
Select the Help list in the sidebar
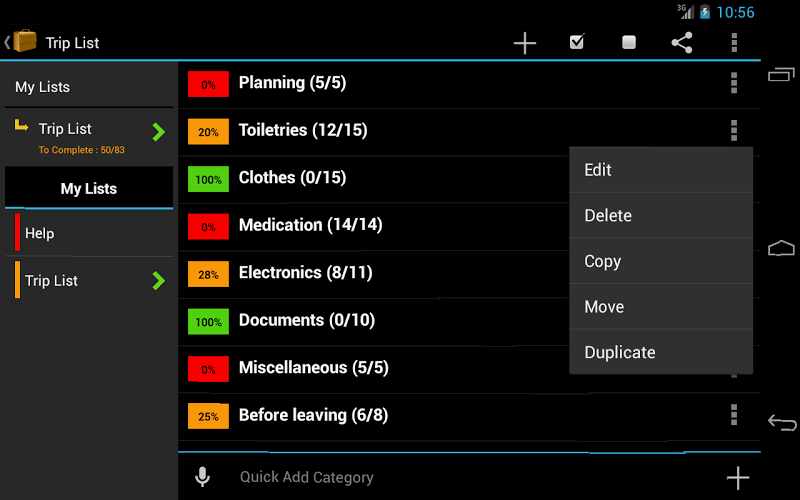pos(89,233)
